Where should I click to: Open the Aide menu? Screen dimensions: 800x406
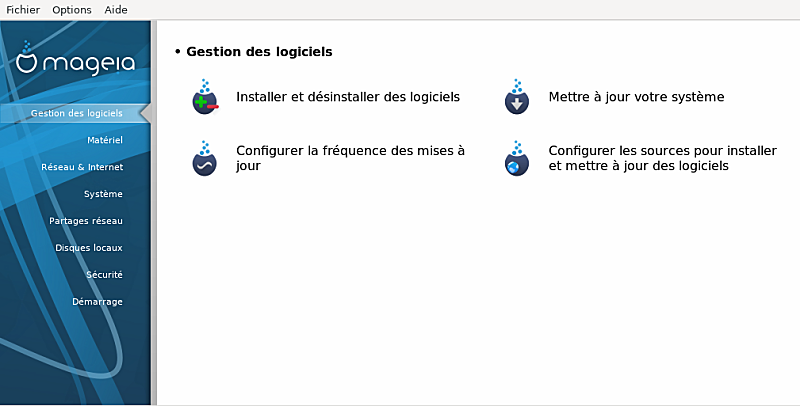(116, 10)
